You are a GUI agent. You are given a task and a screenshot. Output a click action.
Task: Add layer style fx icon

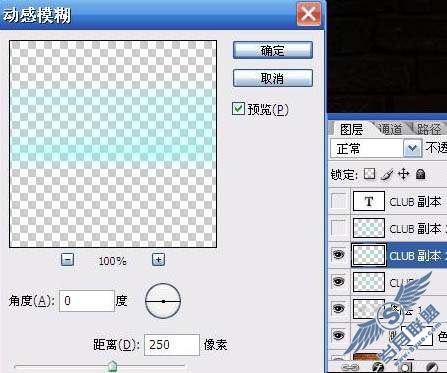(x=378, y=368)
